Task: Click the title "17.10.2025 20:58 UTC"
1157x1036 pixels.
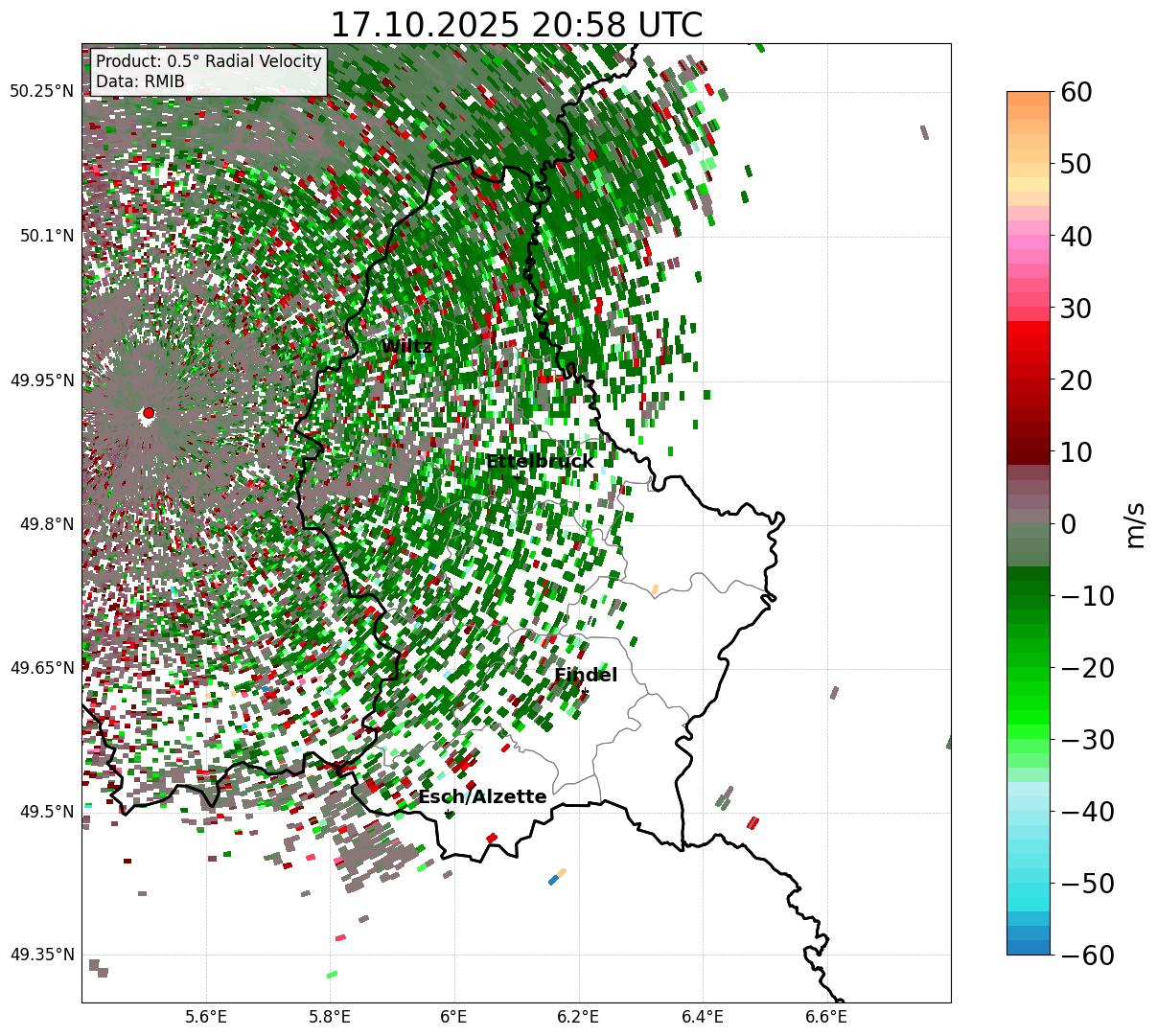Action: coord(516,25)
